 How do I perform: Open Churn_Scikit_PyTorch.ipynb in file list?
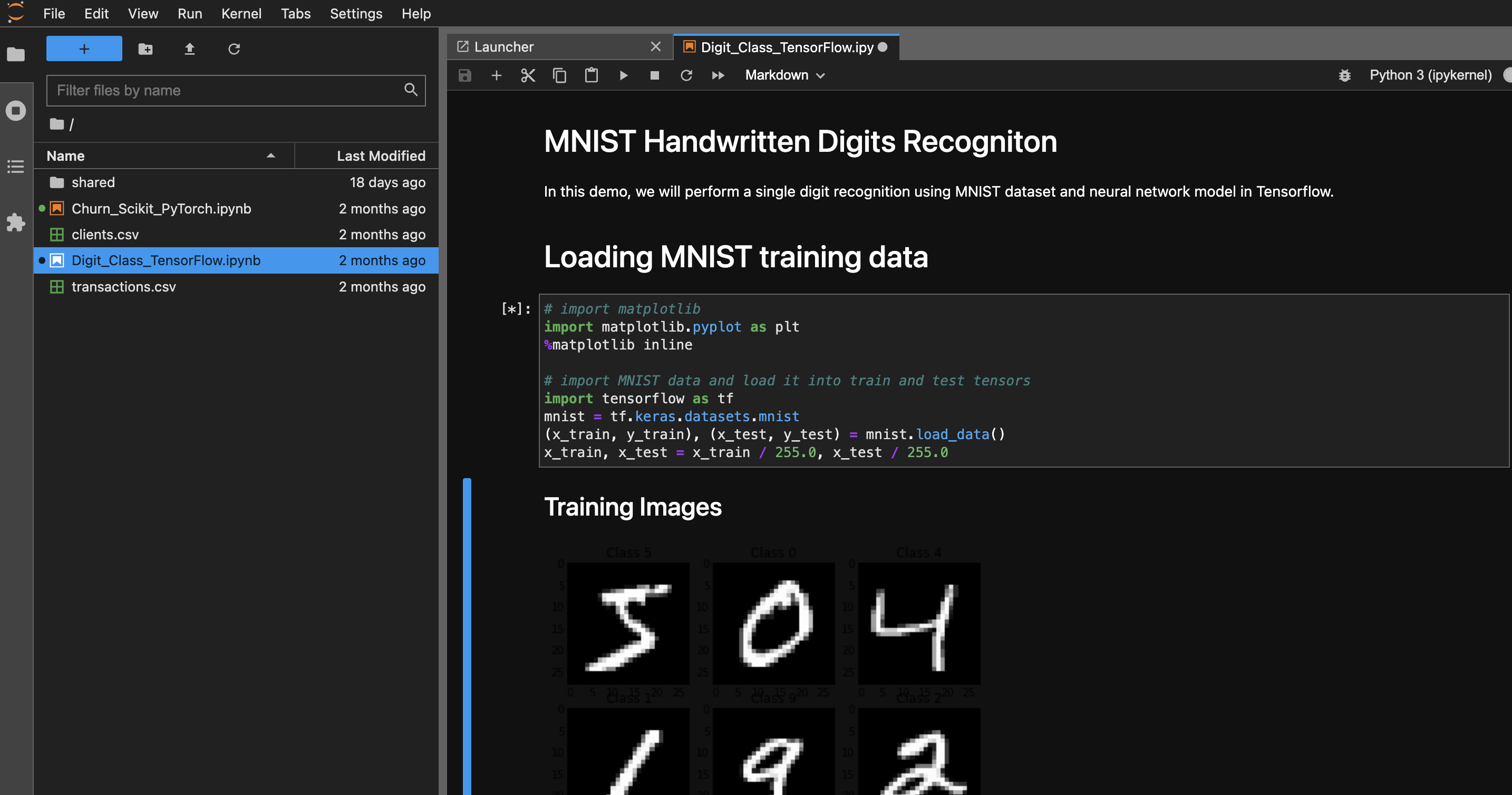161,208
